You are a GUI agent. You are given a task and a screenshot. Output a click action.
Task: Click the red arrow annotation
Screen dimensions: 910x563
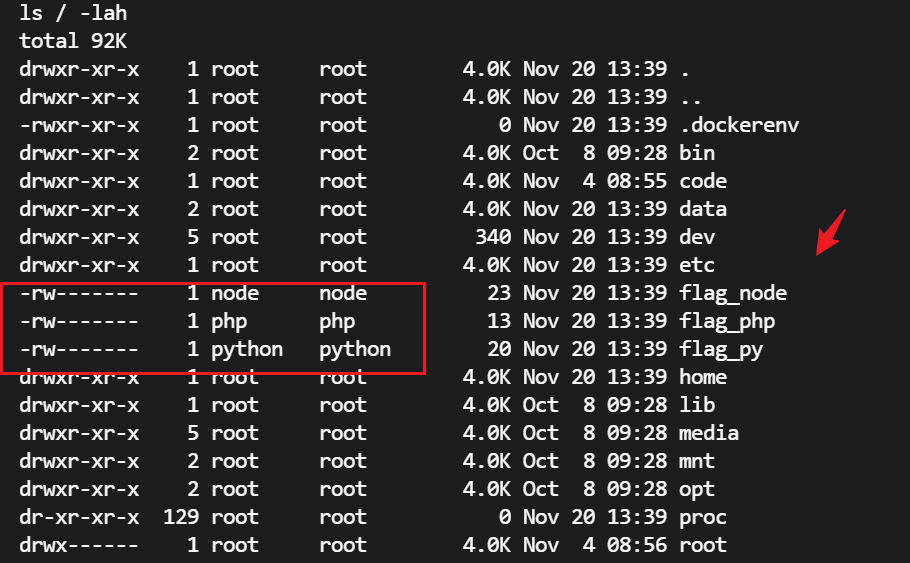point(831,232)
